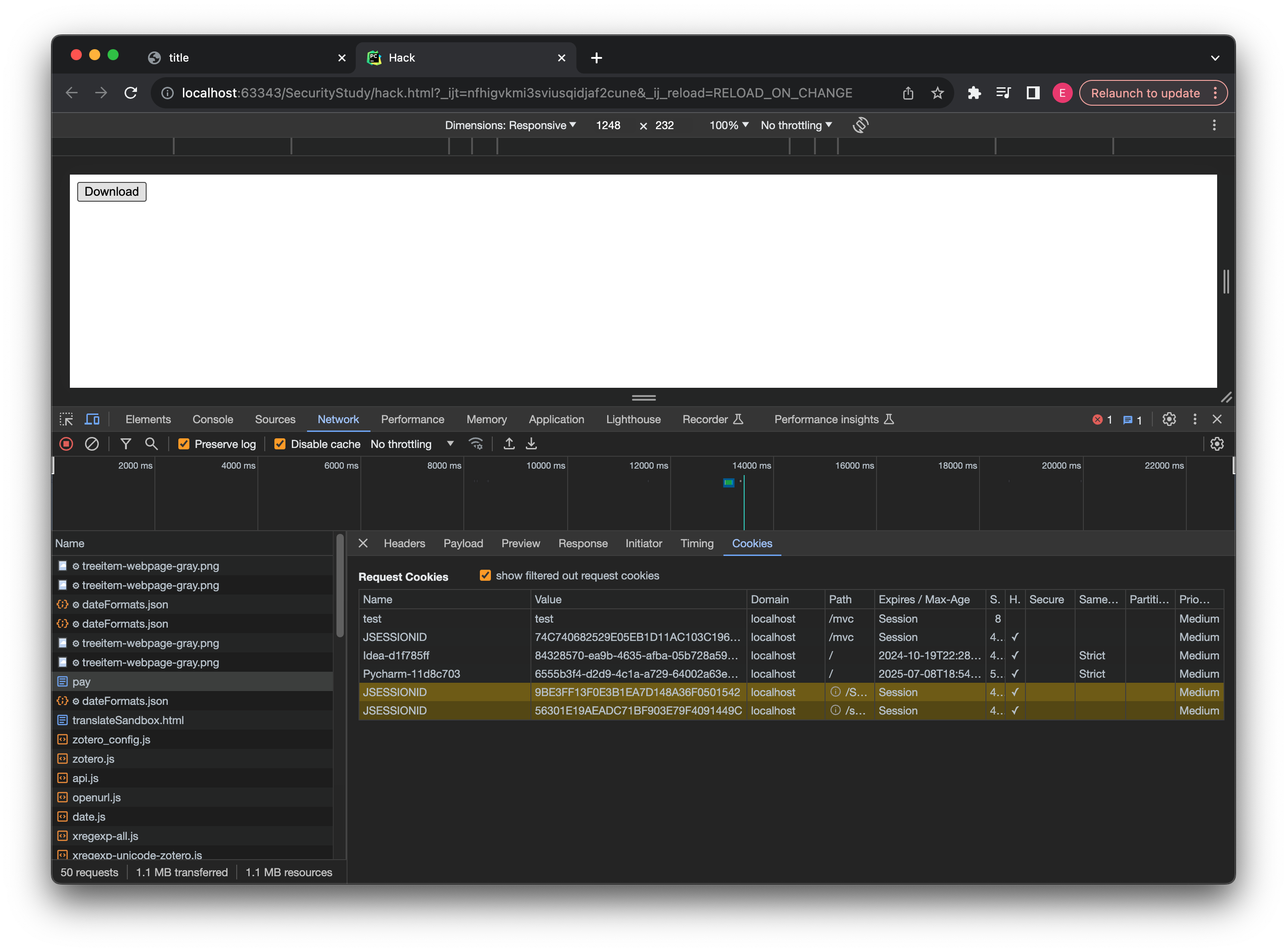Toggle the device toolbar icon

pos(92,419)
